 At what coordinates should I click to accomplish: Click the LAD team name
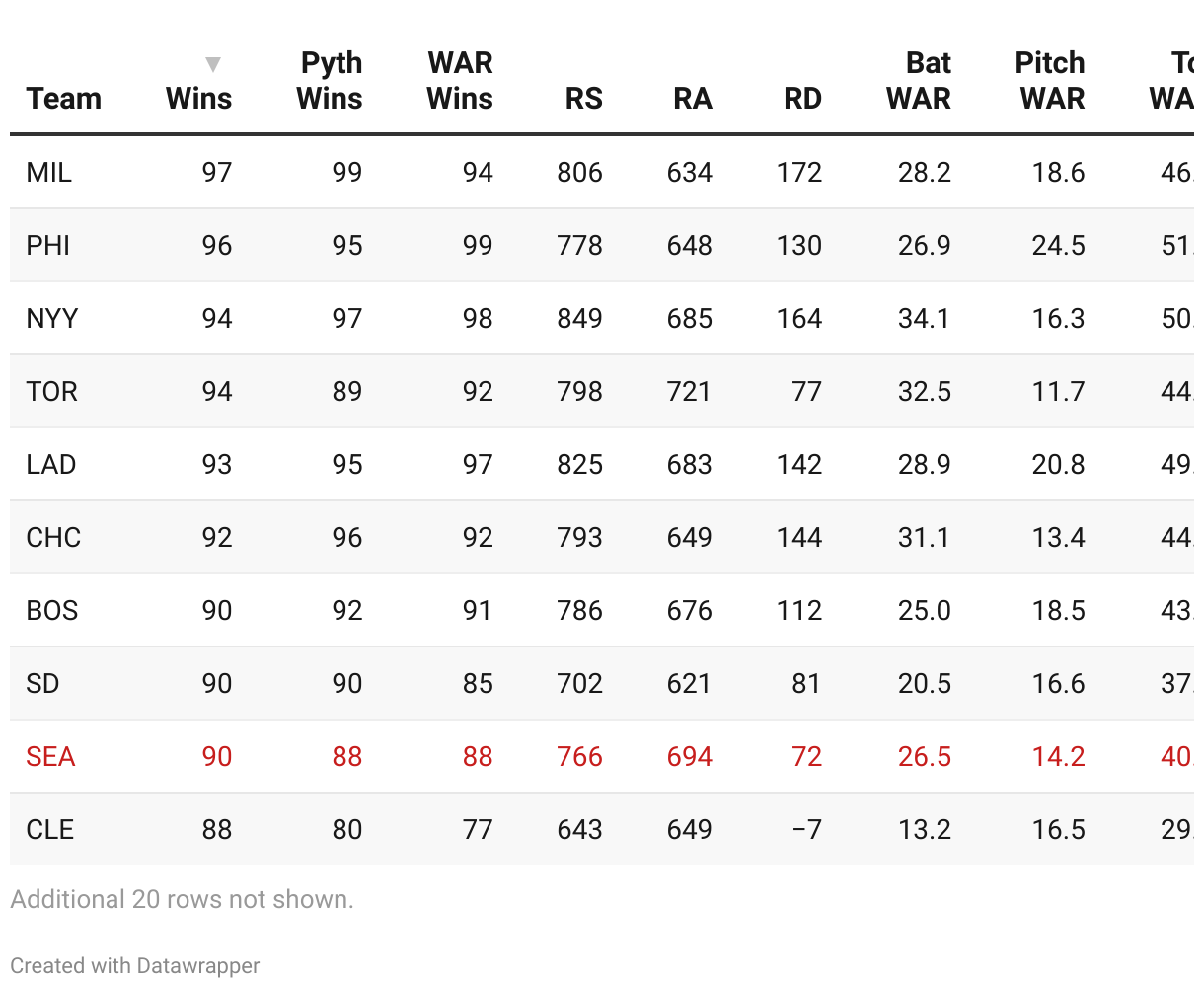pyautogui.click(x=51, y=464)
